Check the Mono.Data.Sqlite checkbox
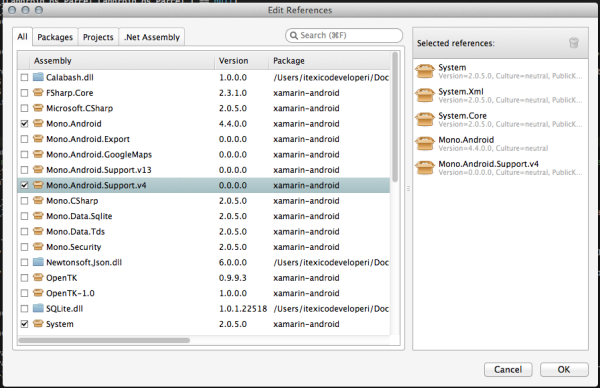 coord(24,216)
